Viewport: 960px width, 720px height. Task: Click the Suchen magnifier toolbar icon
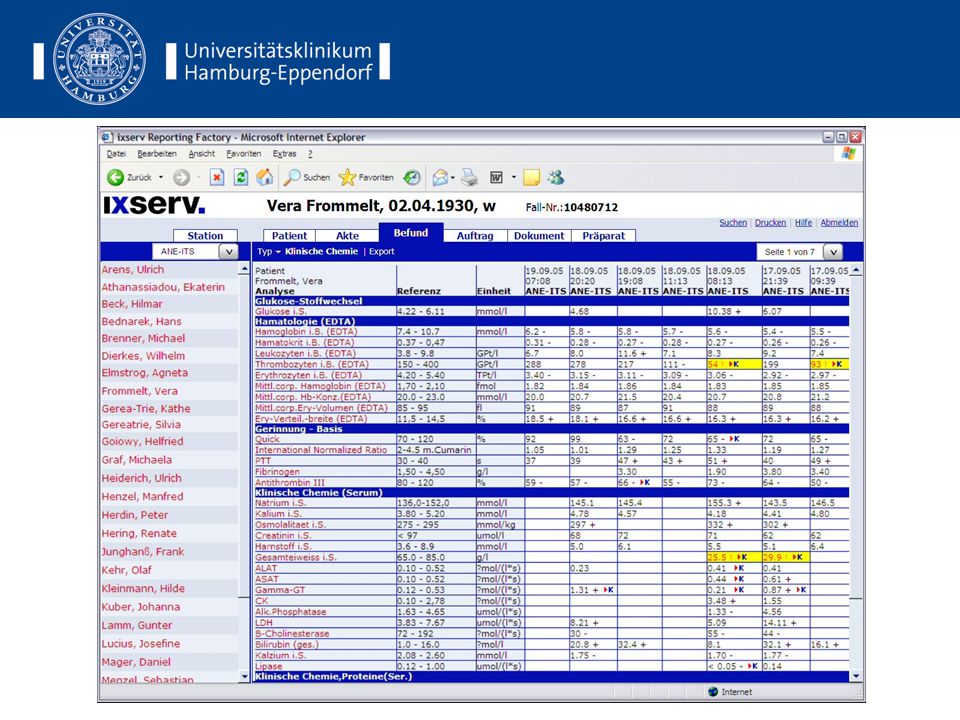(291, 178)
